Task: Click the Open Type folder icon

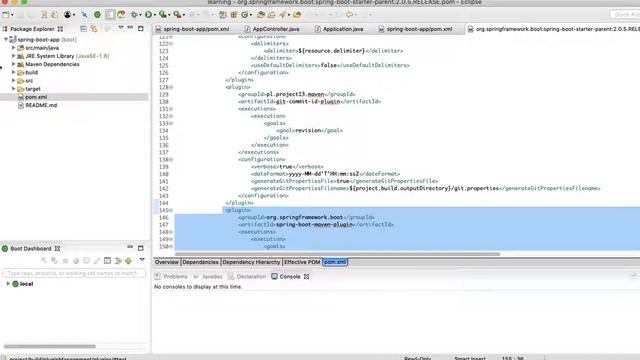Action: [x=261, y=15]
